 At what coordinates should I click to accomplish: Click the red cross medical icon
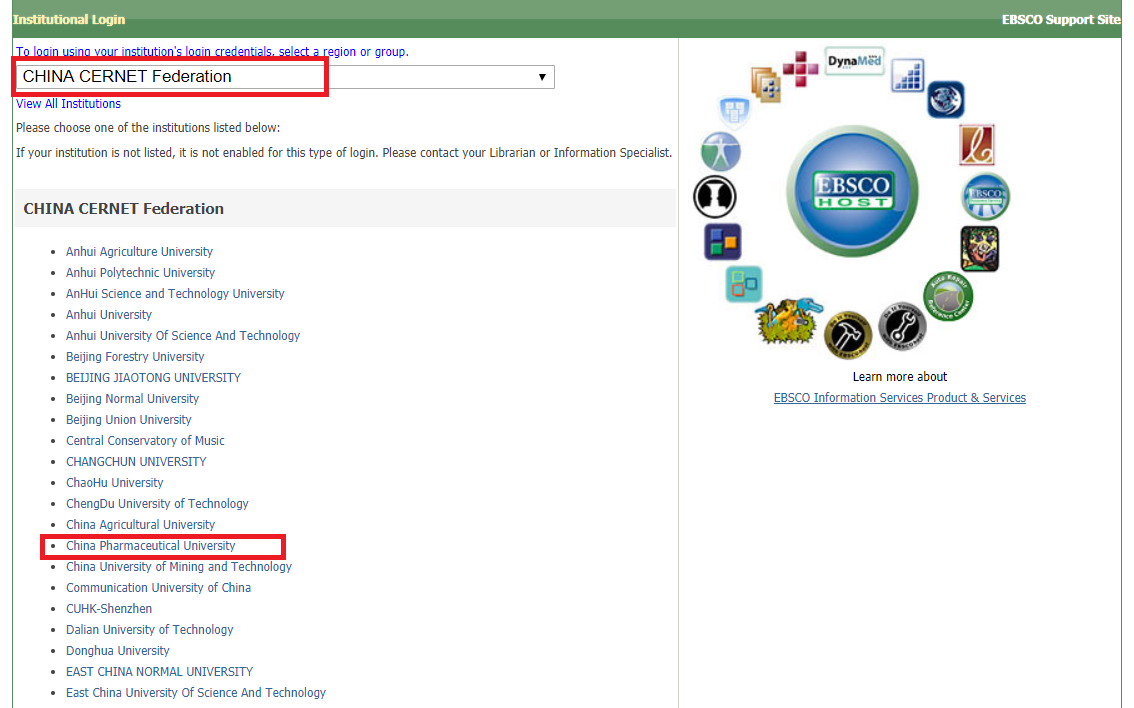(800, 70)
